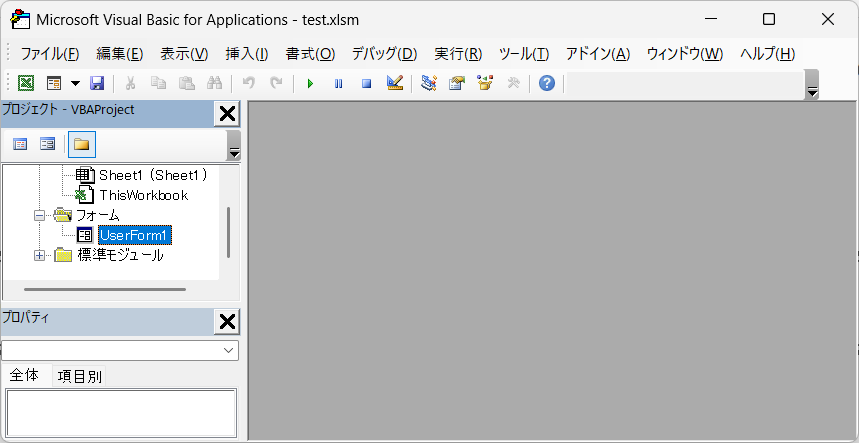The image size is (859, 443).
Task: Open the Object Browser toolbar icon
Action: 485,83
